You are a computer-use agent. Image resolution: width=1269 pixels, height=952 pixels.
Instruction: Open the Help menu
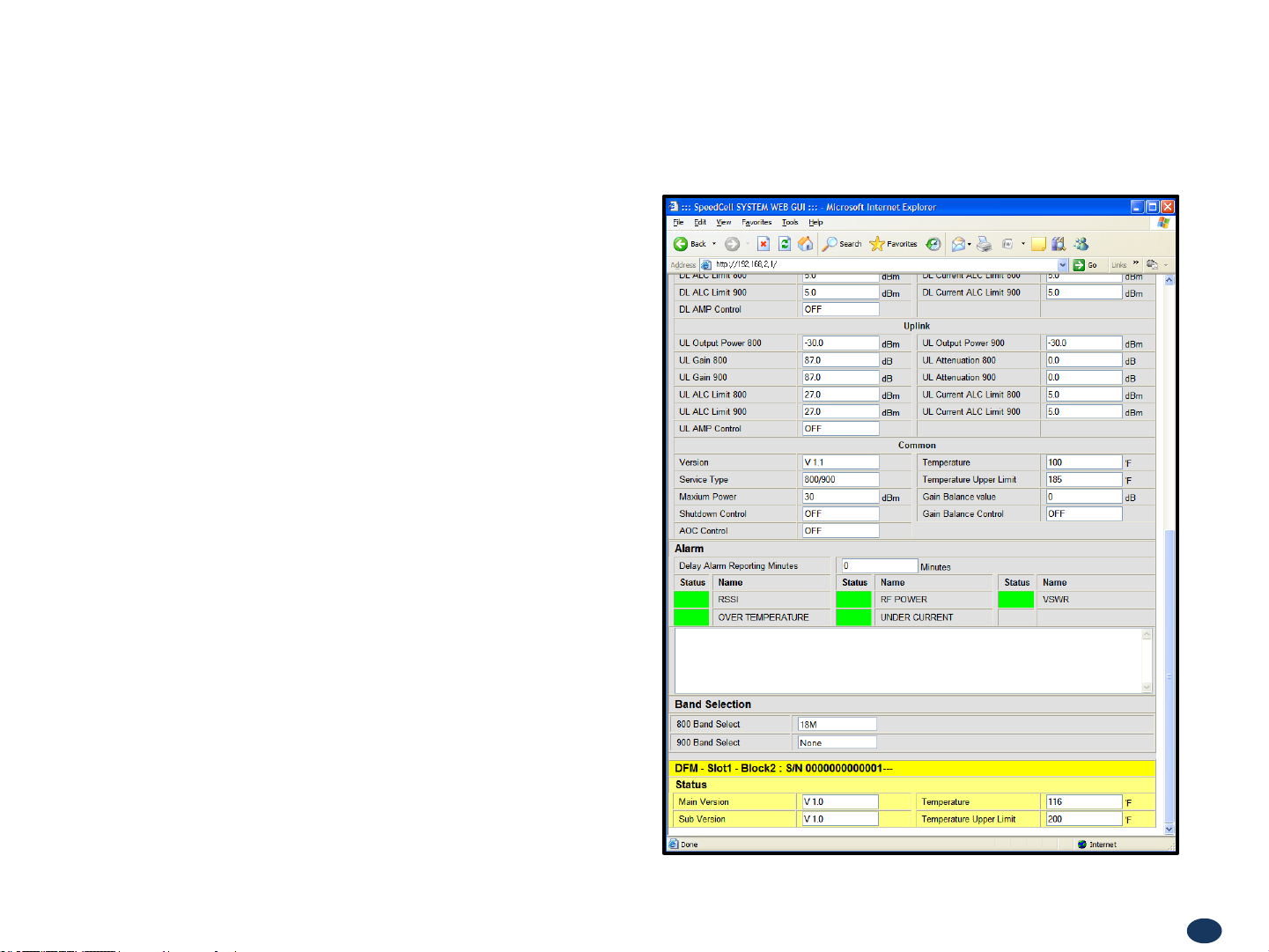click(x=815, y=223)
